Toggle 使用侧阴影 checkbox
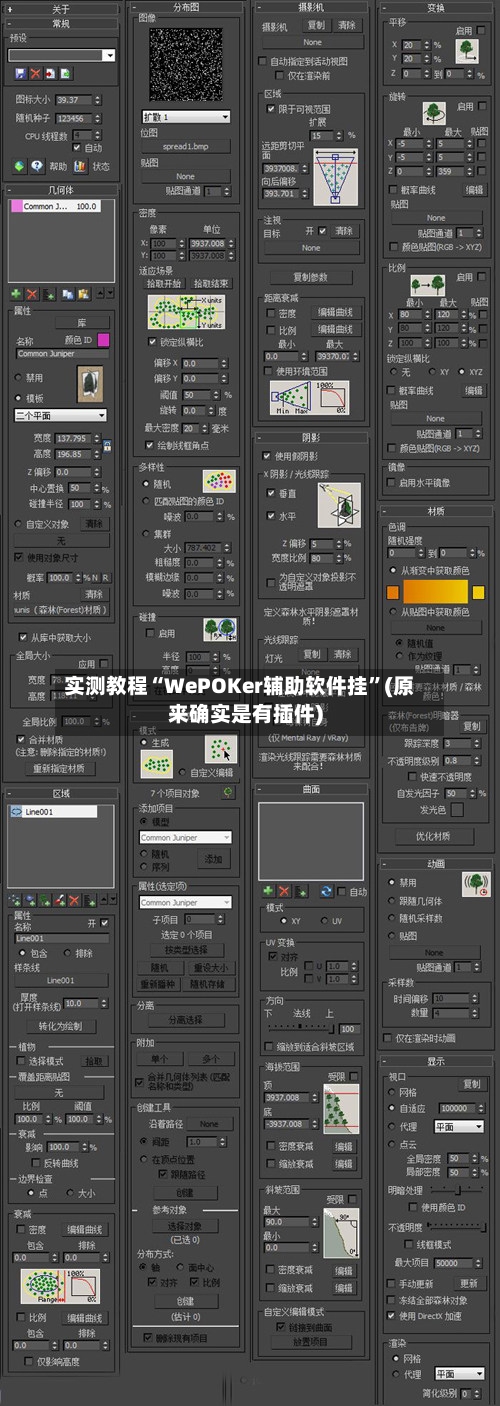This screenshot has width=500, height=1406. coord(266,456)
